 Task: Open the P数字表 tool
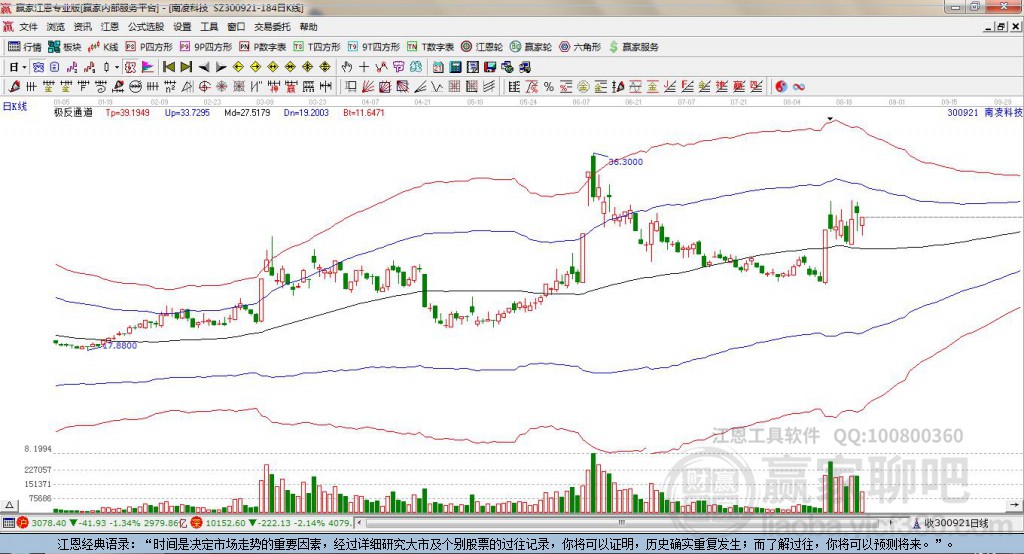263,47
